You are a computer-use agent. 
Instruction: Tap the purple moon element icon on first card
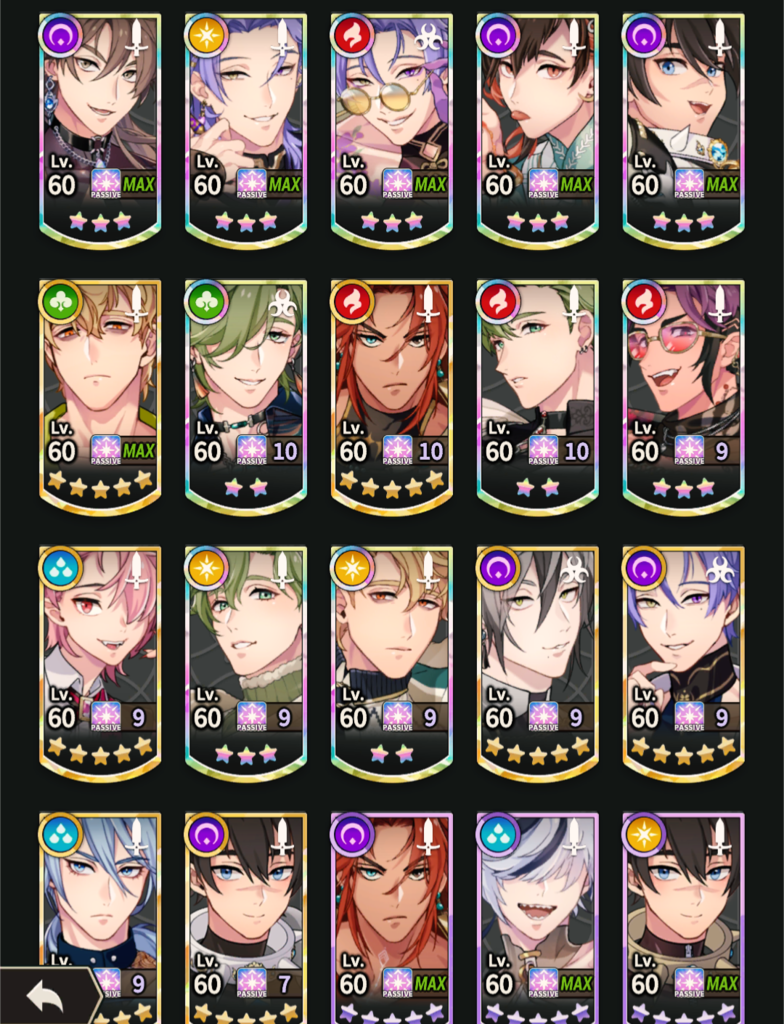[61, 34]
